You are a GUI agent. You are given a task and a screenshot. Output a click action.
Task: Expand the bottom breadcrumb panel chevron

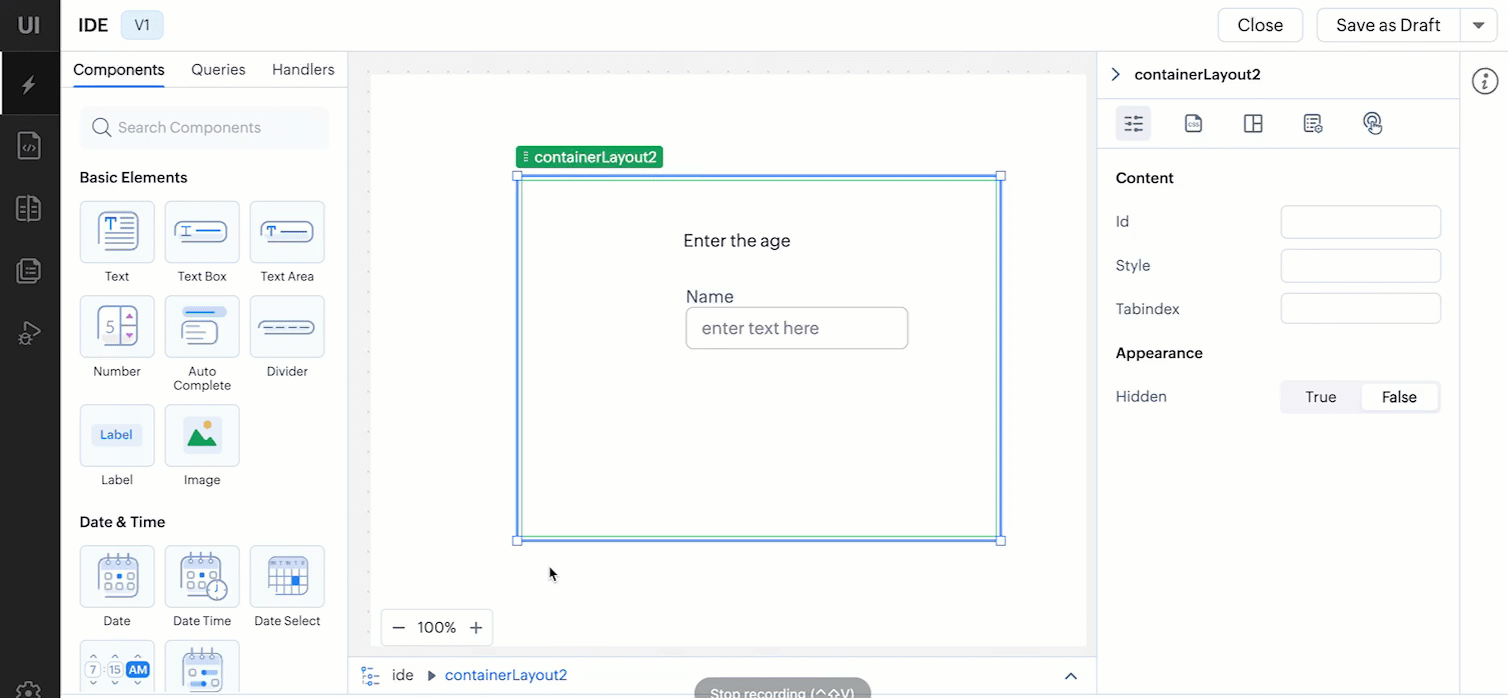(1071, 676)
